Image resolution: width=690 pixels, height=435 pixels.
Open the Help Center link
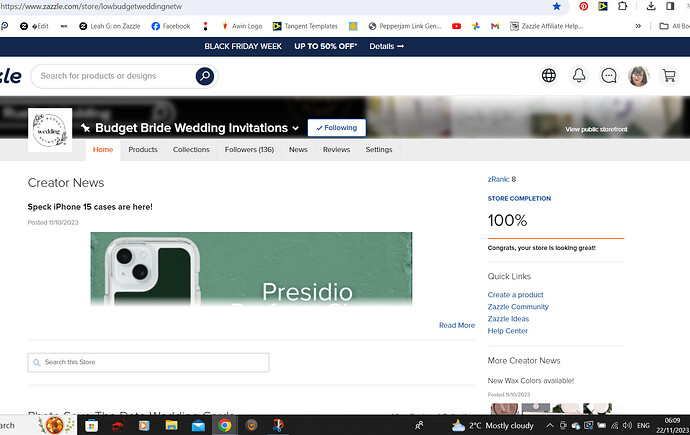point(507,331)
